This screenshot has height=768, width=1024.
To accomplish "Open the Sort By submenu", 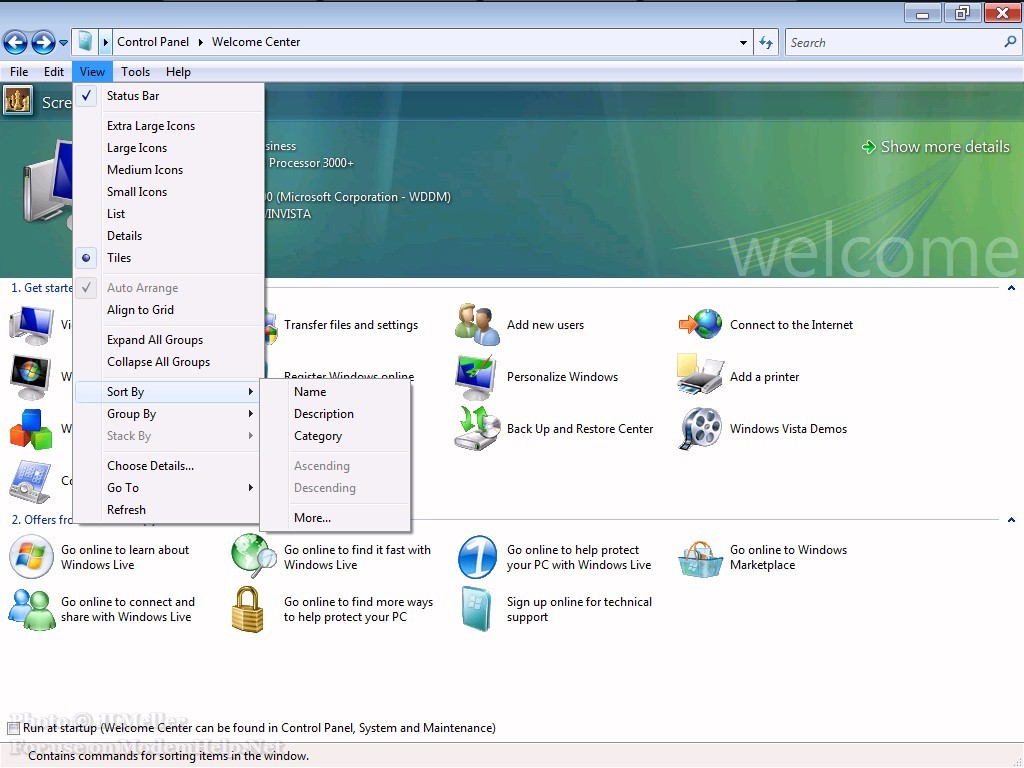I will (168, 392).
